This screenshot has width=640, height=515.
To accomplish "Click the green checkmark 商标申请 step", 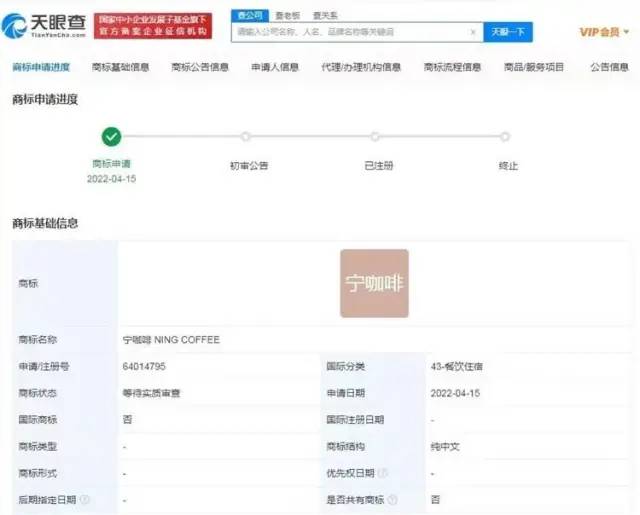I will (x=111, y=137).
